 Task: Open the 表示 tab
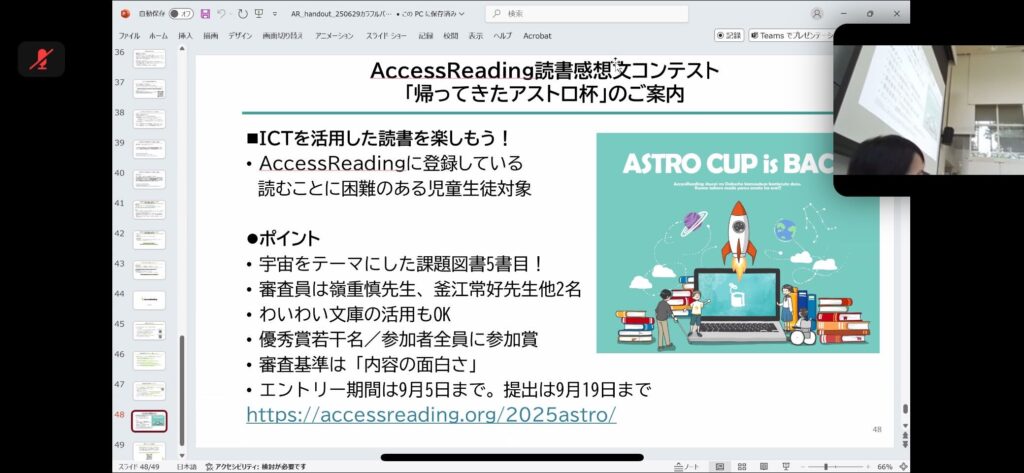(475, 36)
